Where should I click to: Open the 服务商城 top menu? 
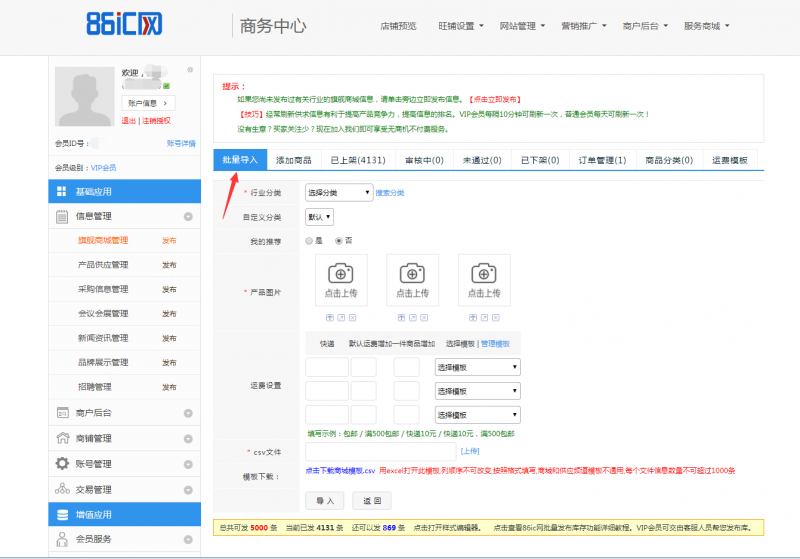[707, 26]
